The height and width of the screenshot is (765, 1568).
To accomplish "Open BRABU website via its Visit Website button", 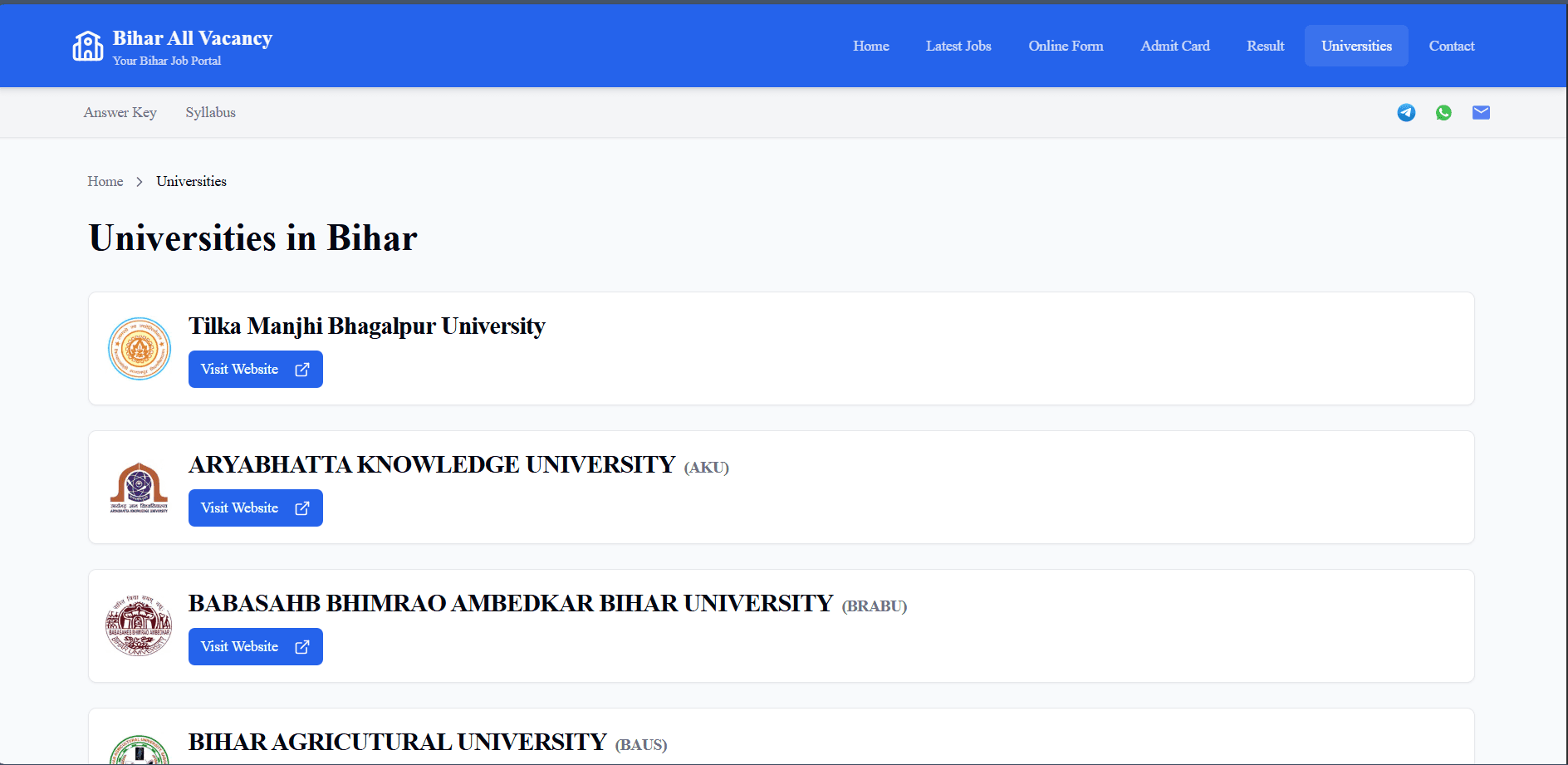I will coord(246,646).
